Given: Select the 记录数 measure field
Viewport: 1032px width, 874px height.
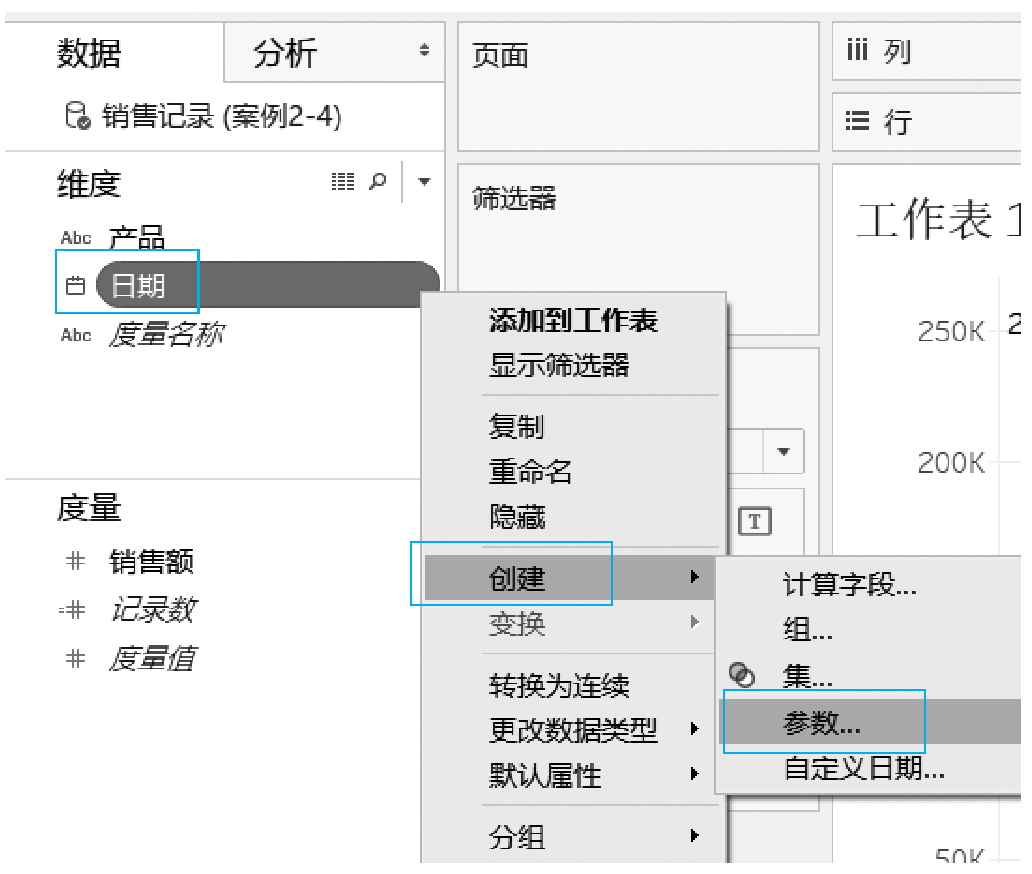Looking at the screenshot, I should (152, 610).
